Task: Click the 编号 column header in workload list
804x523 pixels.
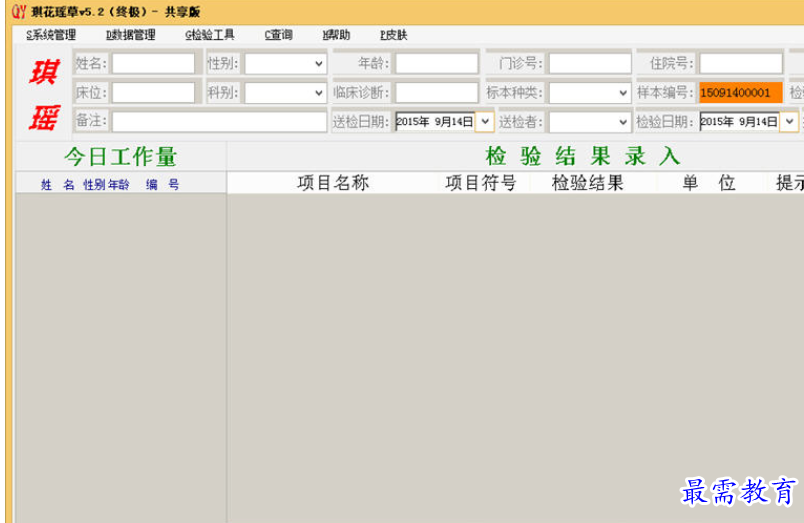Action: [x=163, y=185]
